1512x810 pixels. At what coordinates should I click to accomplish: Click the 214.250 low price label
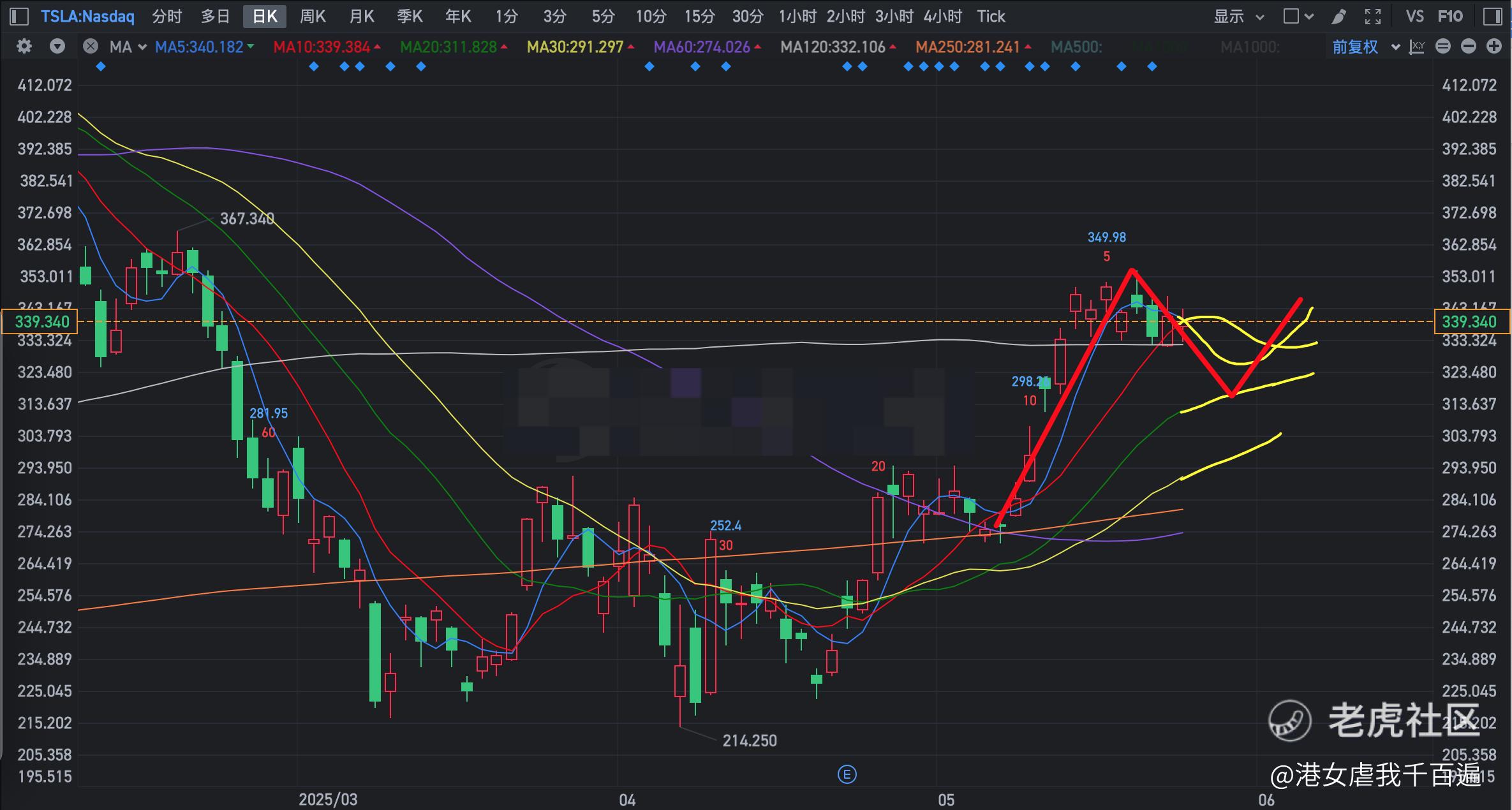coord(750,740)
